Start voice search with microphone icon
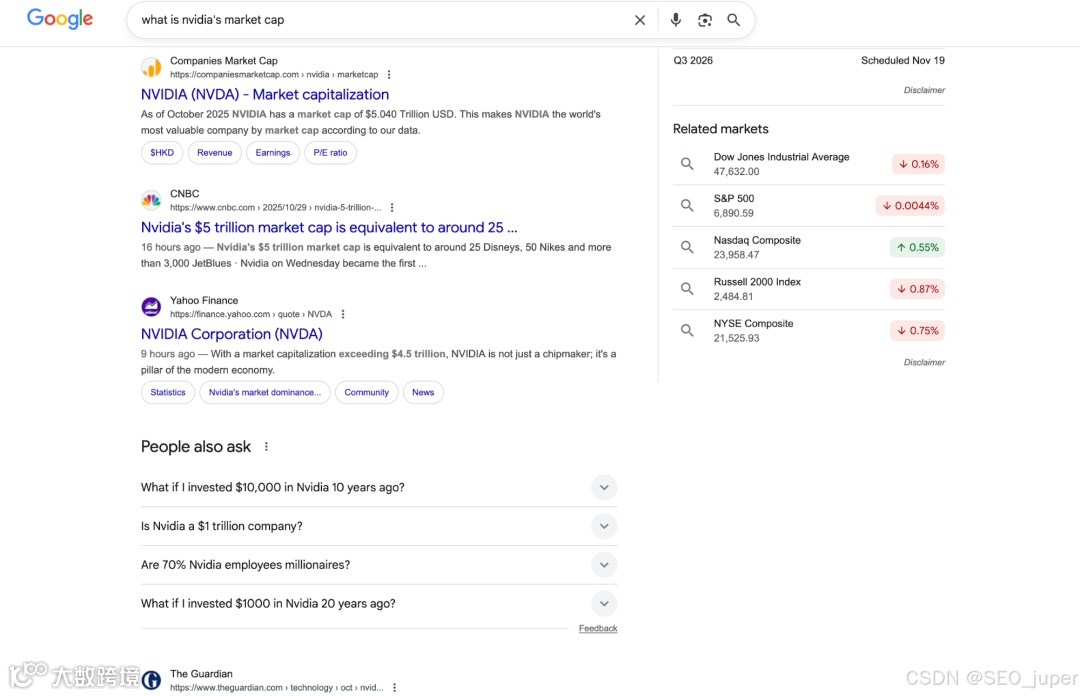 coord(676,20)
